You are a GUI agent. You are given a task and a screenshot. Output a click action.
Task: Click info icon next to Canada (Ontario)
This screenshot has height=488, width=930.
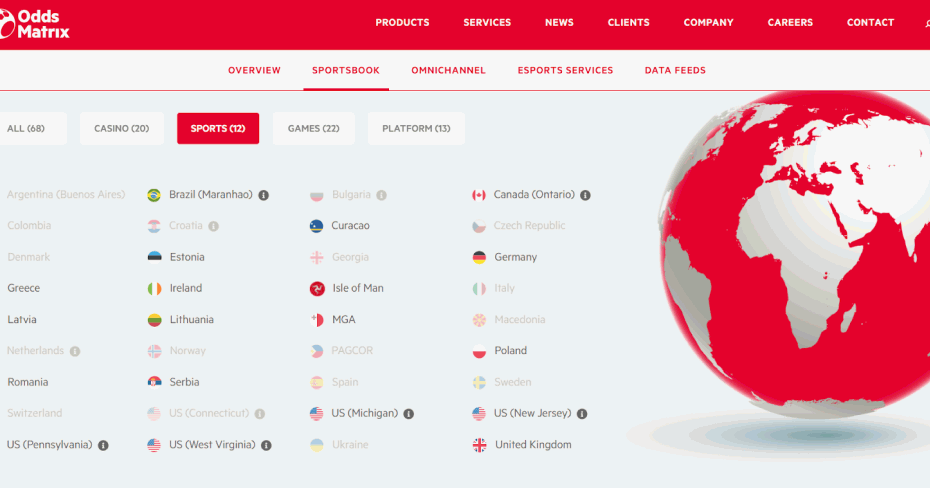click(586, 195)
